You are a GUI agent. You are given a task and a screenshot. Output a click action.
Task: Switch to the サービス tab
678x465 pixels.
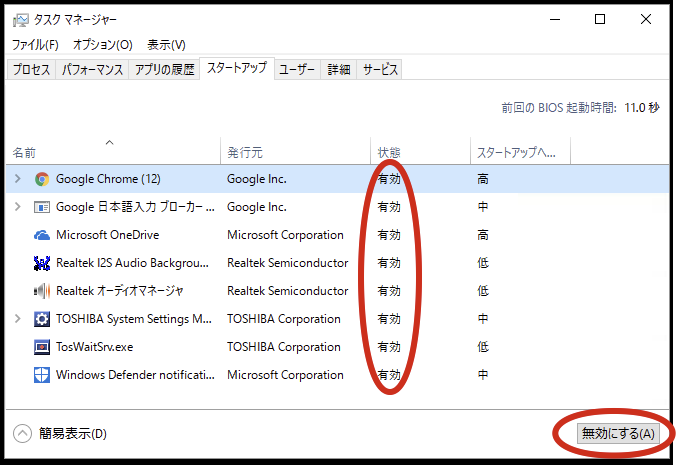point(380,70)
